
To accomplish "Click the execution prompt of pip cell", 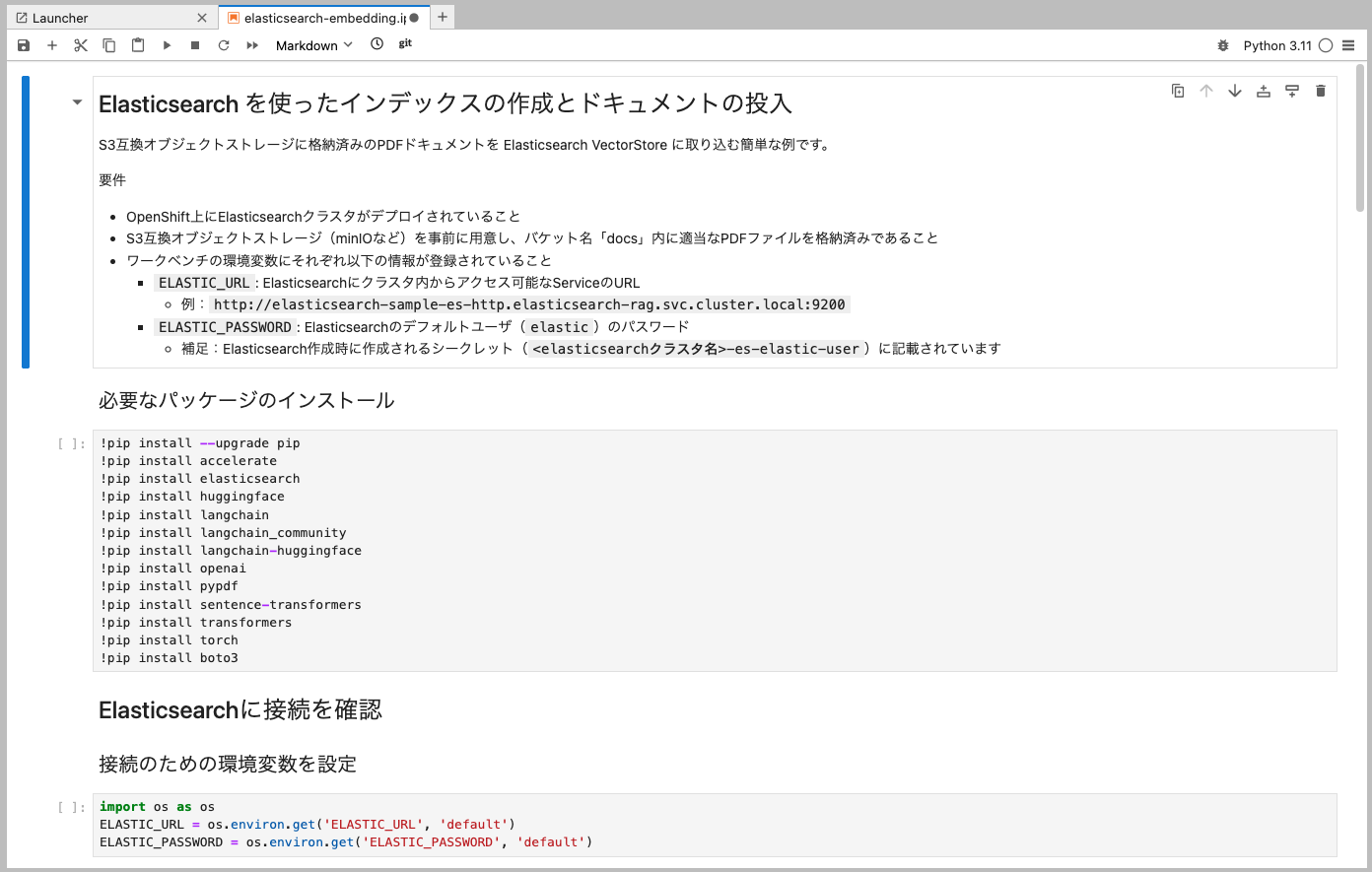I will 71,443.
